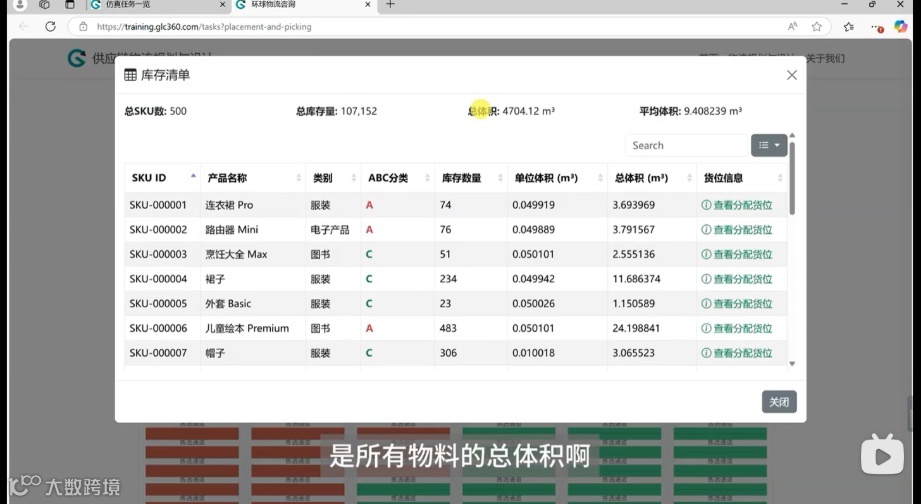Screen dimensions: 921x504
Task: Click the 关于我们 navigation link
Action: click(x=825, y=58)
